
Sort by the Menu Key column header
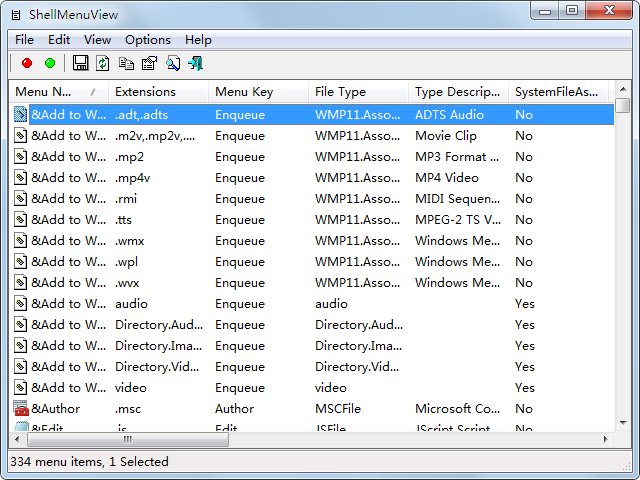point(258,92)
